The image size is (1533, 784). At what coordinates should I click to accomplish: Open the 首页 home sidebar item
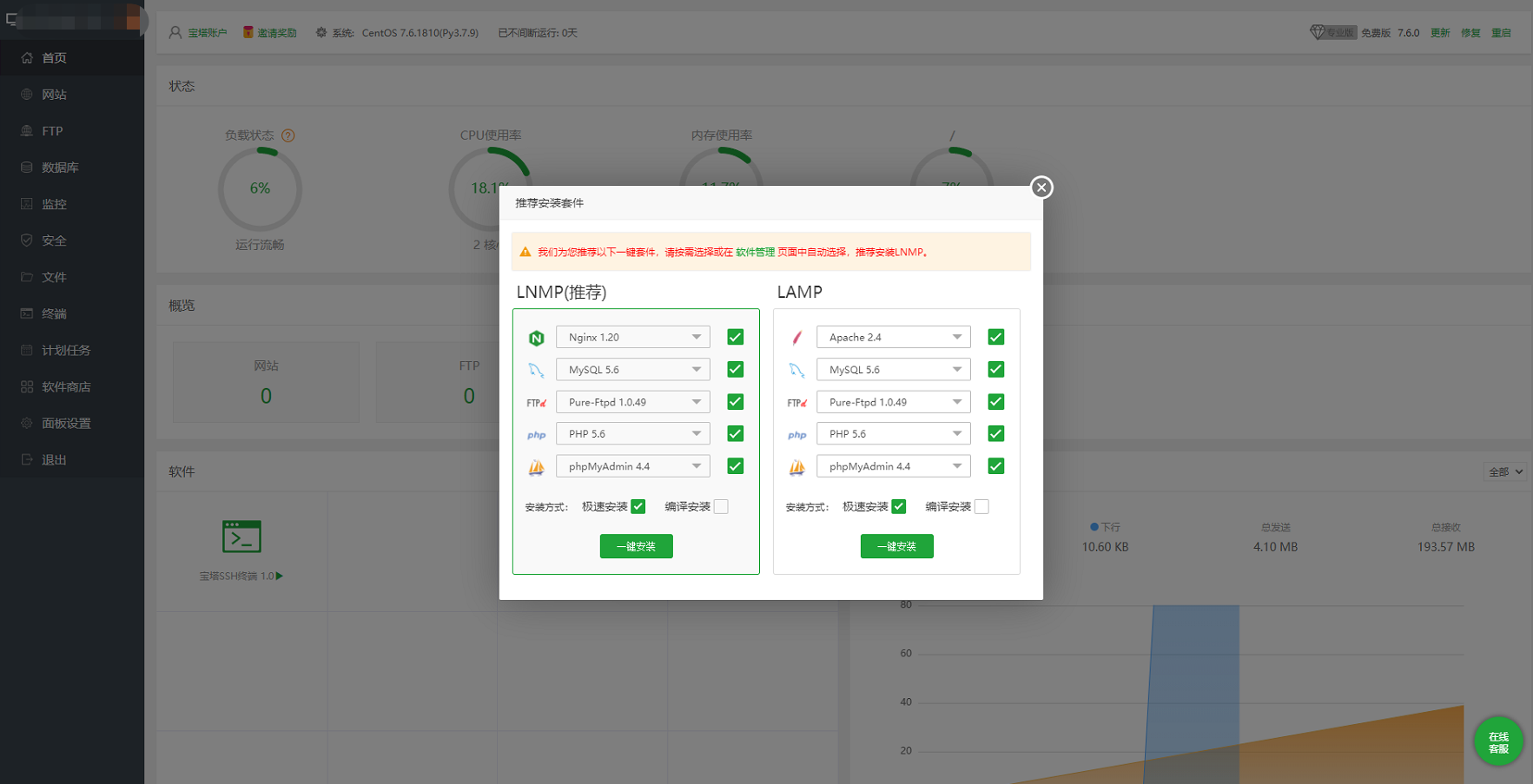(x=72, y=57)
